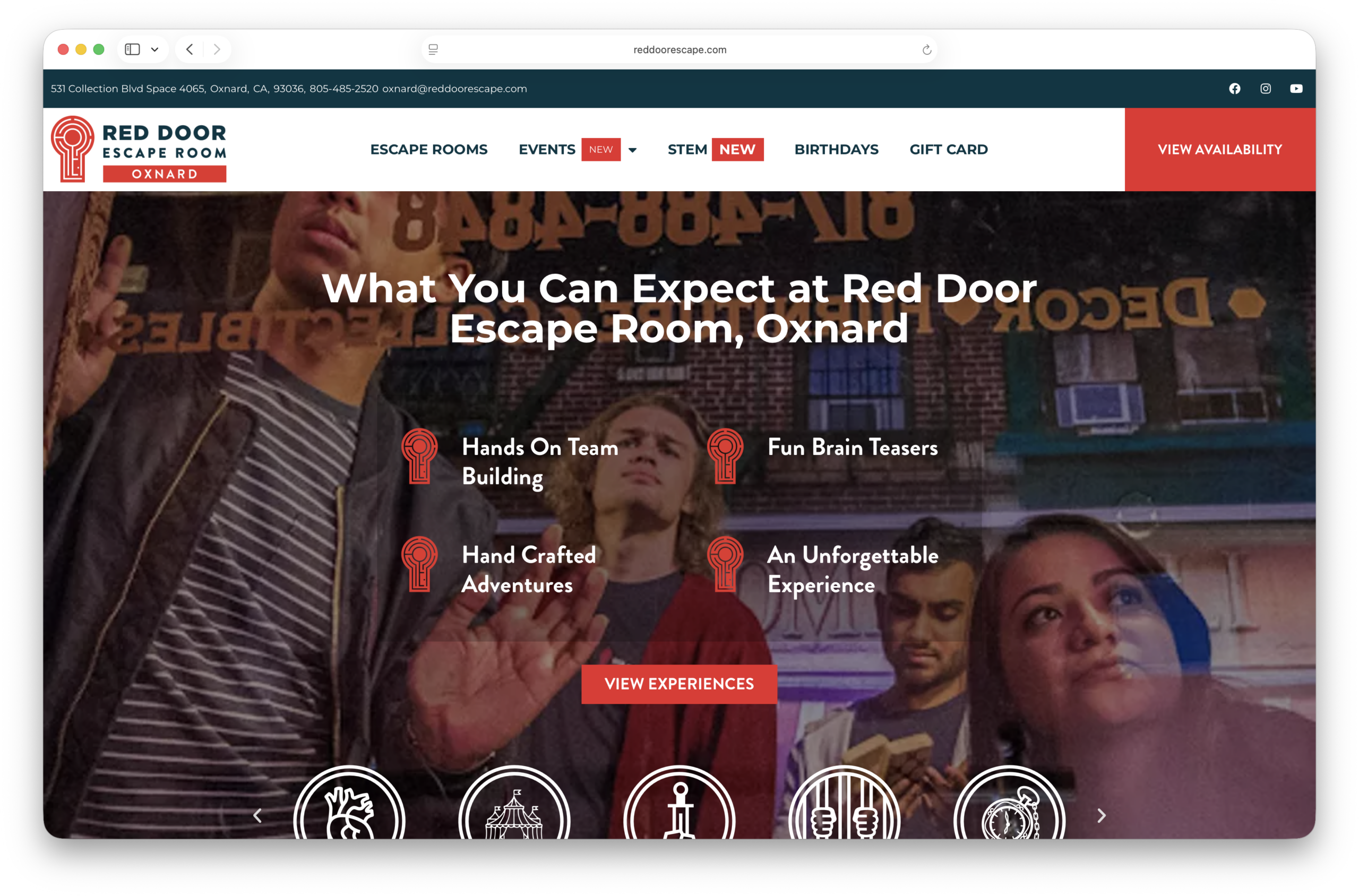Click the Hands On Team Building text

(x=539, y=462)
